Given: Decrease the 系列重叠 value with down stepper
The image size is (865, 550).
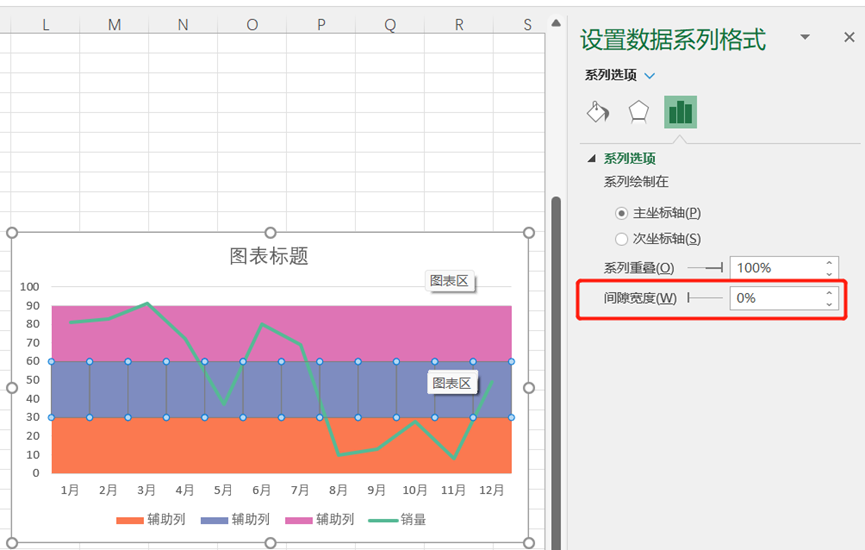Looking at the screenshot, I should tap(829, 274).
